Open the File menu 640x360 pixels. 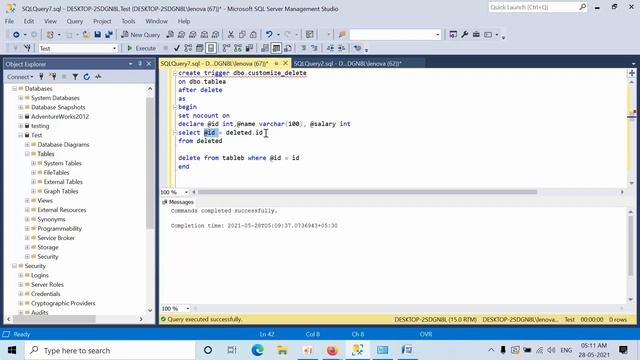pyautogui.click(x=9, y=21)
